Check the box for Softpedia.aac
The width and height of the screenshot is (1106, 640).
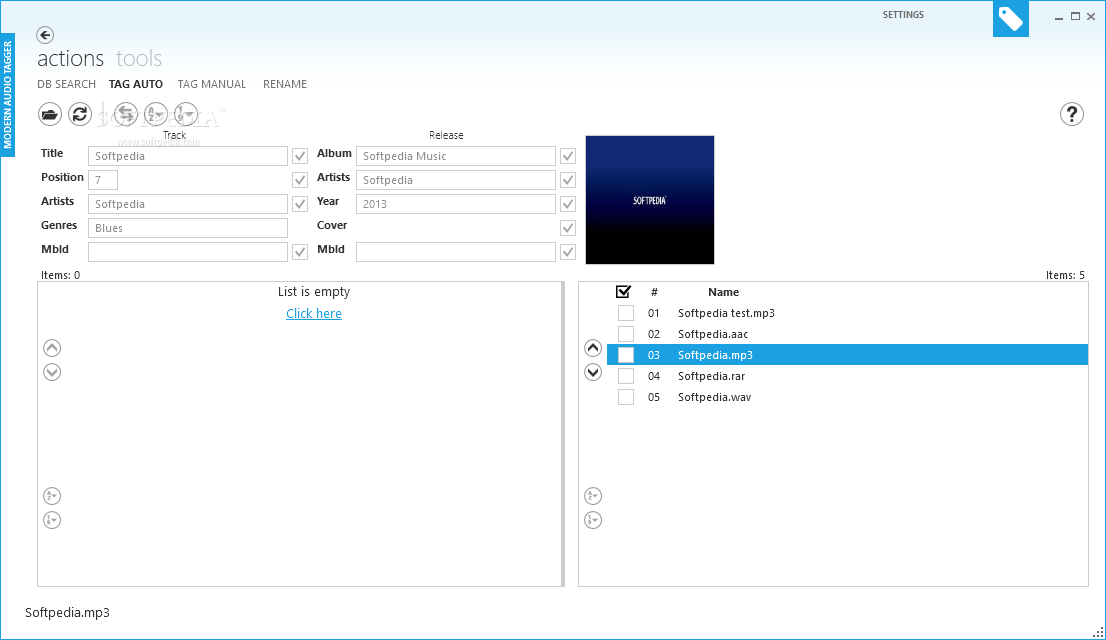click(626, 334)
